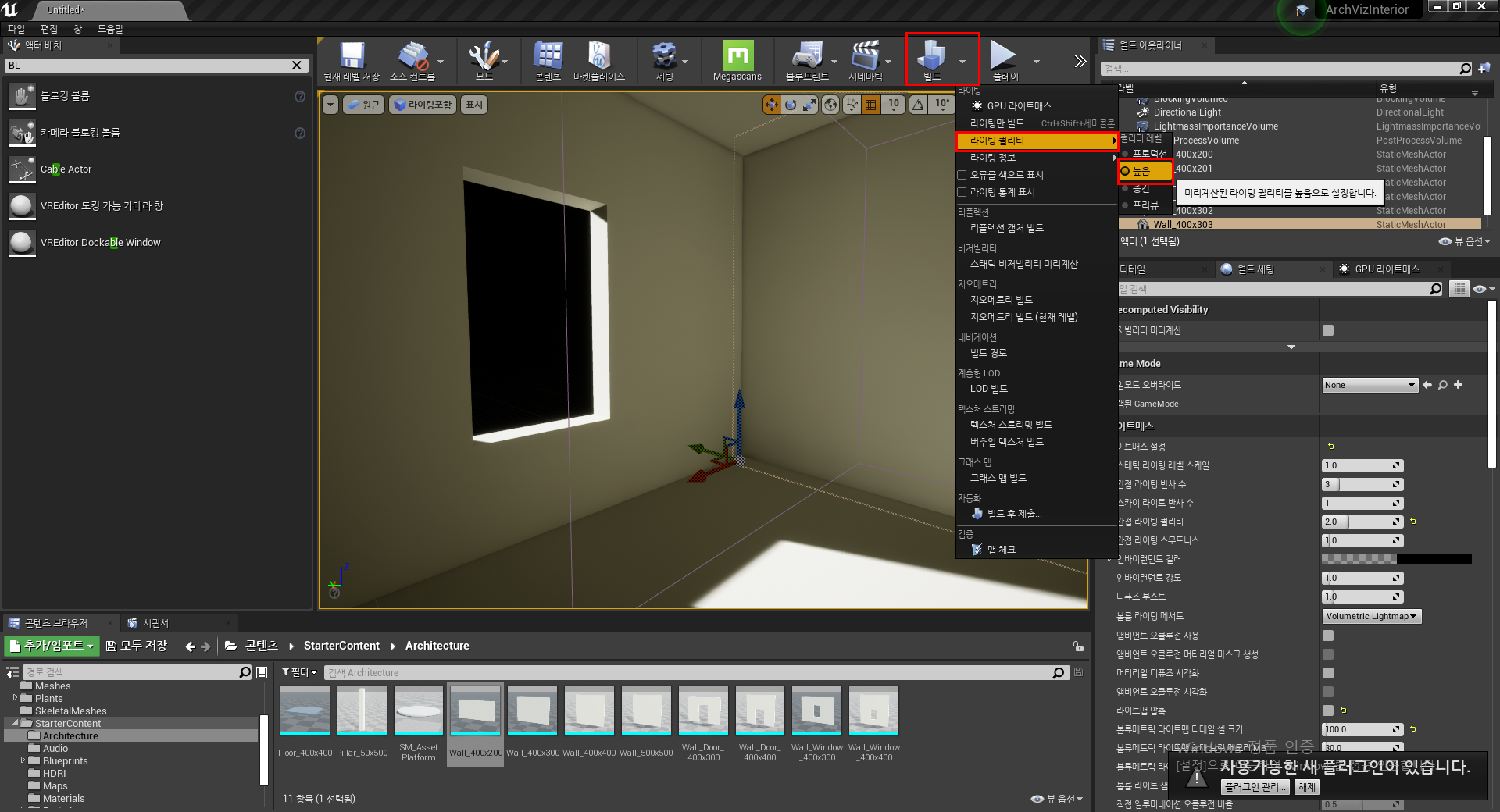This screenshot has width=1500, height=812.
Task: Click the Perspective (원근) viewport button
Action: point(363,105)
